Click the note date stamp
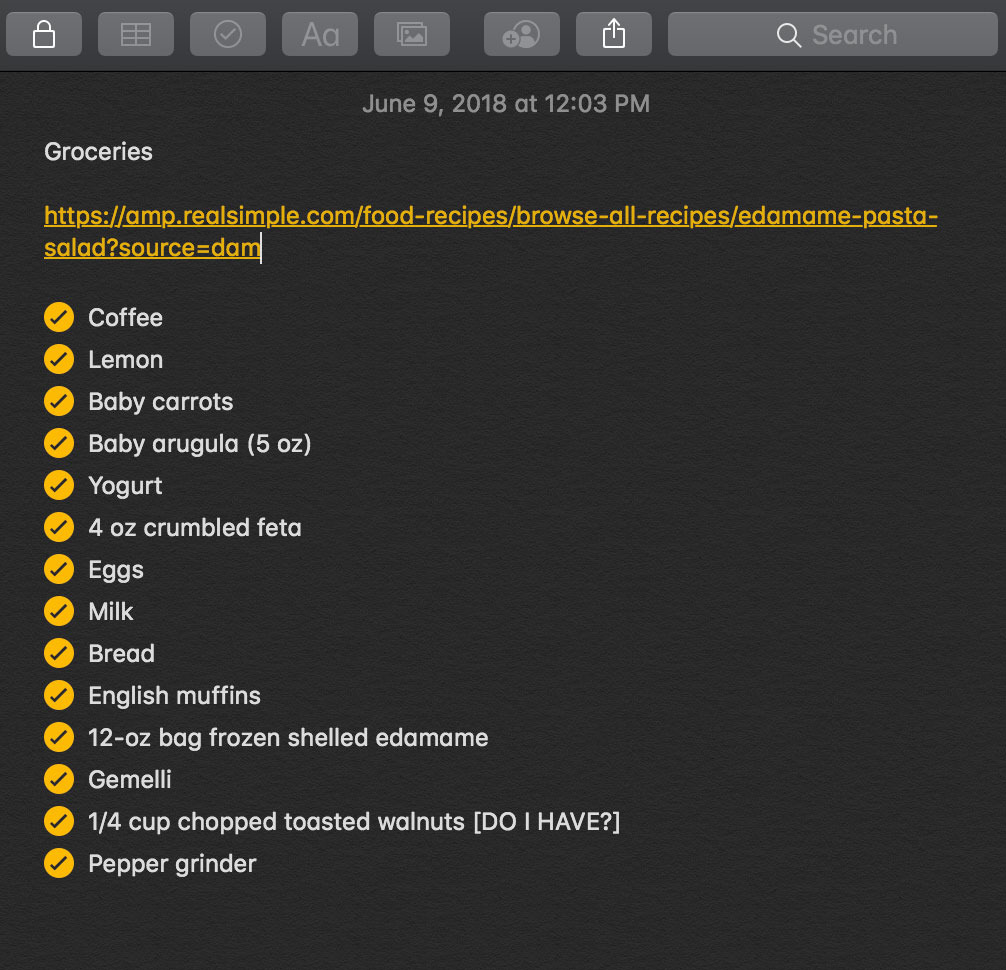This screenshot has height=970, width=1006. point(505,104)
